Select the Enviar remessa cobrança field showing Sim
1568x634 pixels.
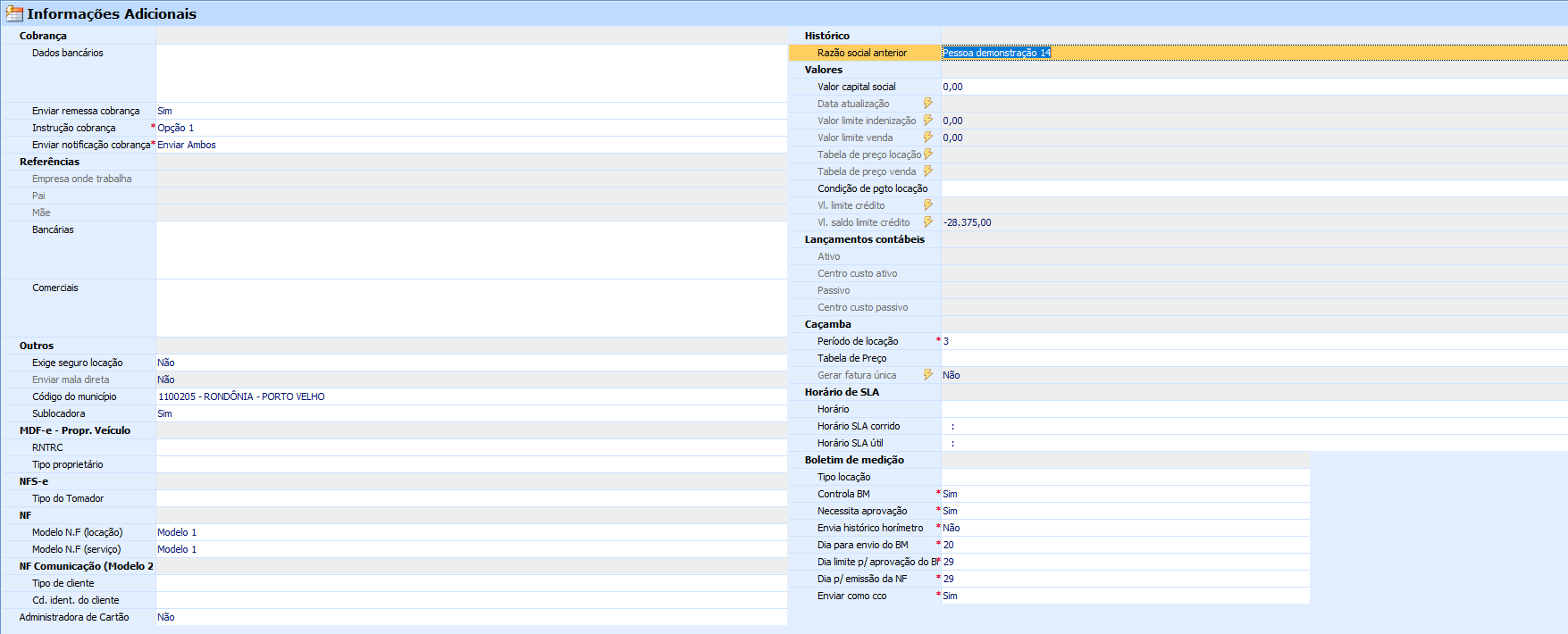click(472, 111)
